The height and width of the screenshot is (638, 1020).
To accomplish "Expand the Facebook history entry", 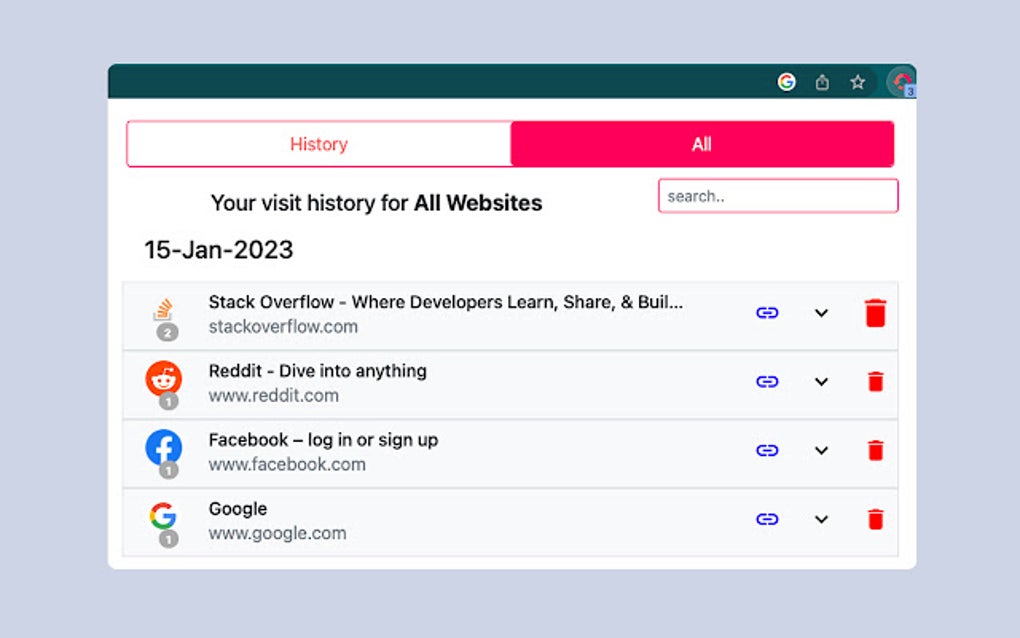I will tap(821, 450).
